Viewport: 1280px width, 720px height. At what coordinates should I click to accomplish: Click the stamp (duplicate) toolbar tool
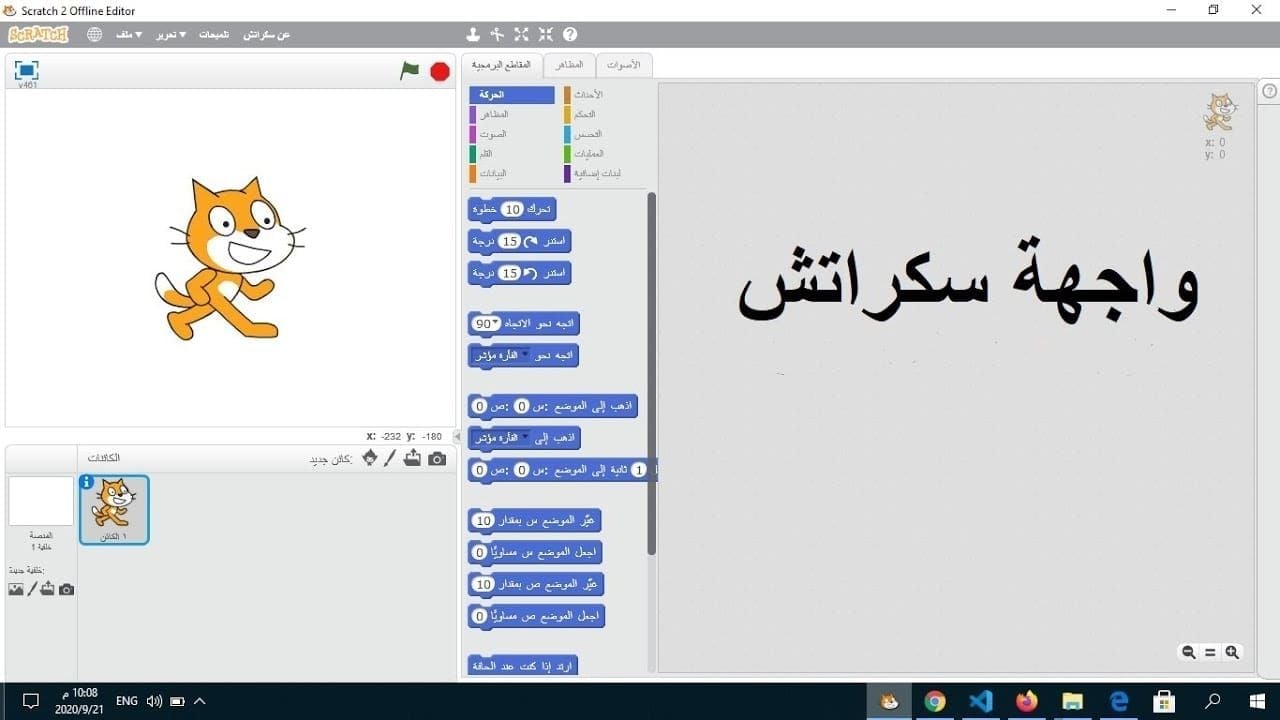click(473, 33)
